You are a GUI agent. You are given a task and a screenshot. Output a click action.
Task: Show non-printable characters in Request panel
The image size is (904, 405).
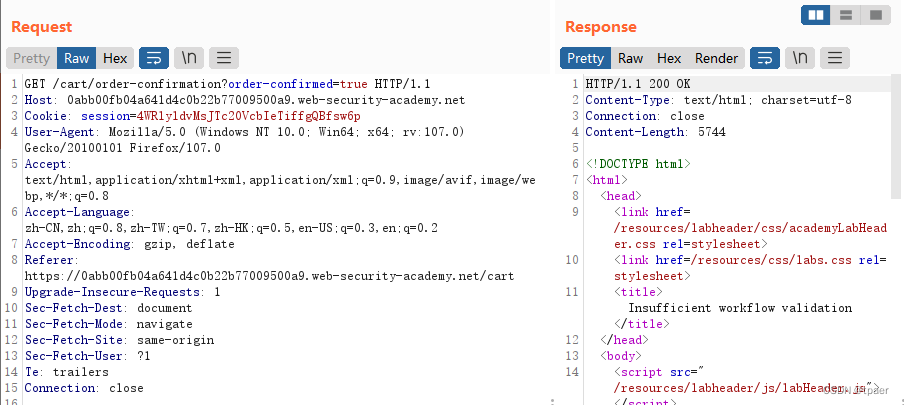[189, 58]
